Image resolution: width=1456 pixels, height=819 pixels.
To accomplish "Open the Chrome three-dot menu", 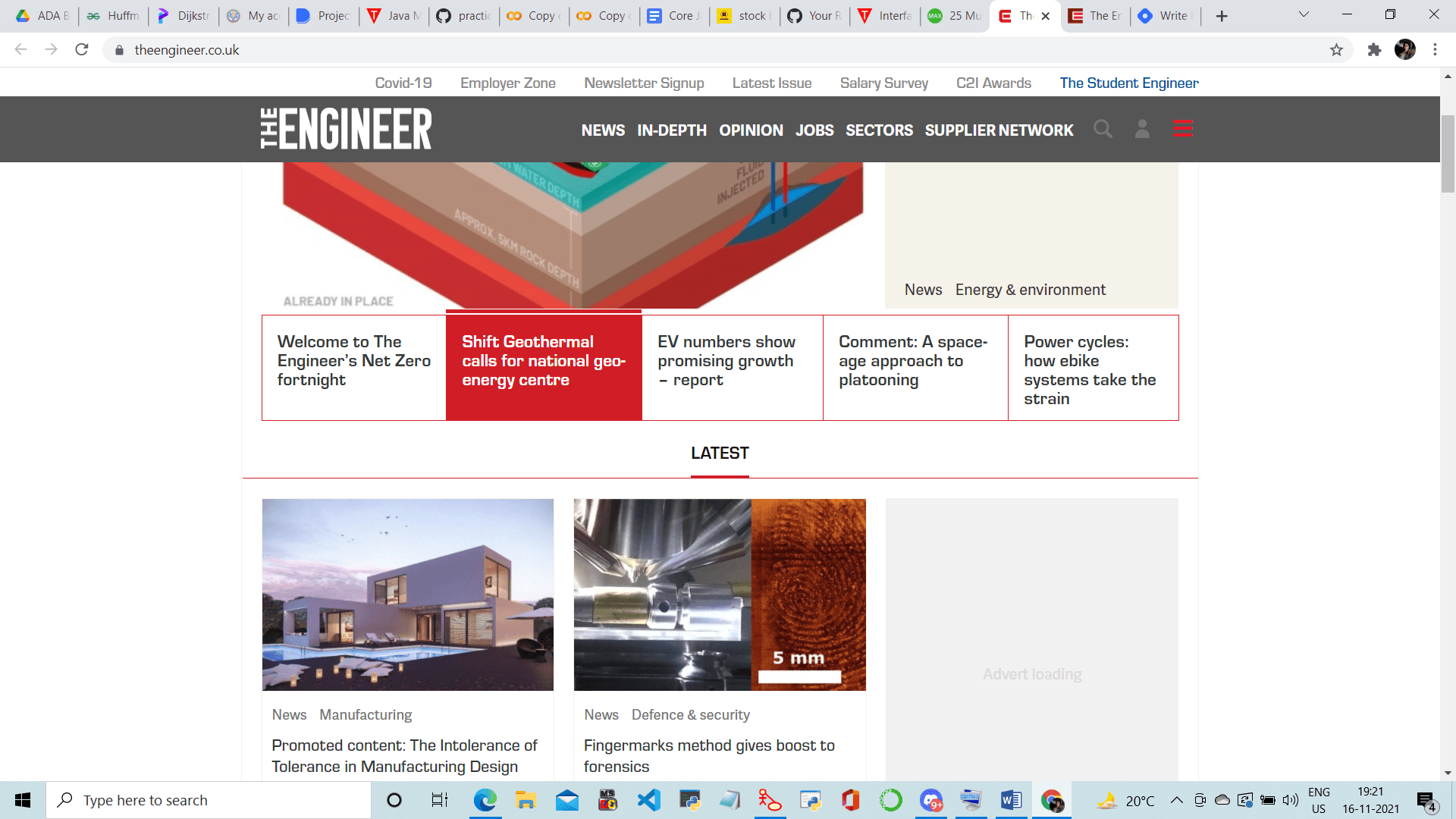I will [x=1435, y=50].
